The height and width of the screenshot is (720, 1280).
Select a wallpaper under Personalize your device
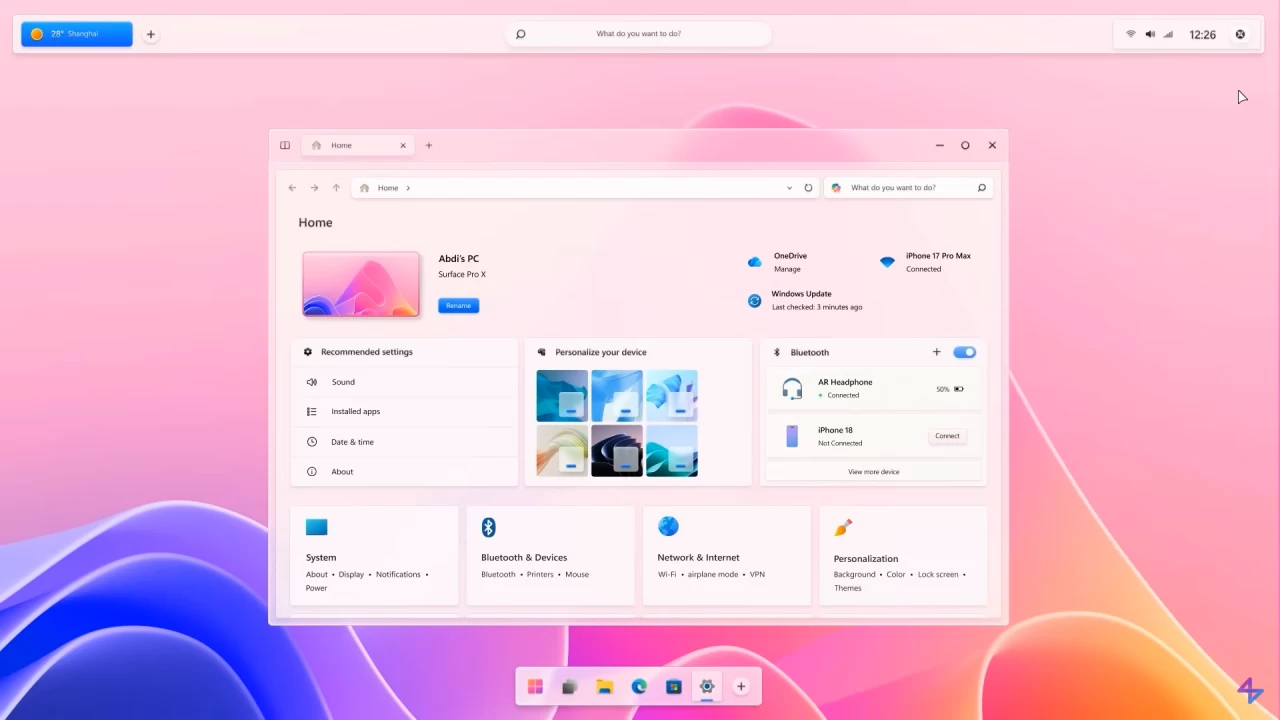pyautogui.click(x=561, y=394)
